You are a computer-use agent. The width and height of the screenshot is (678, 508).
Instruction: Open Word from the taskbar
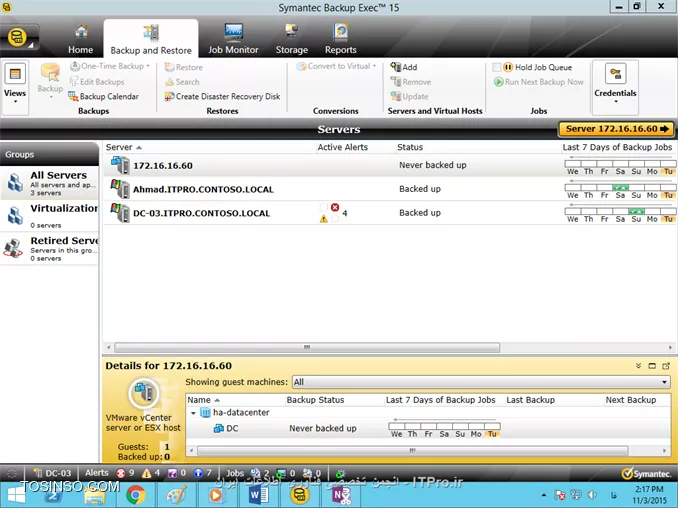tap(258, 495)
